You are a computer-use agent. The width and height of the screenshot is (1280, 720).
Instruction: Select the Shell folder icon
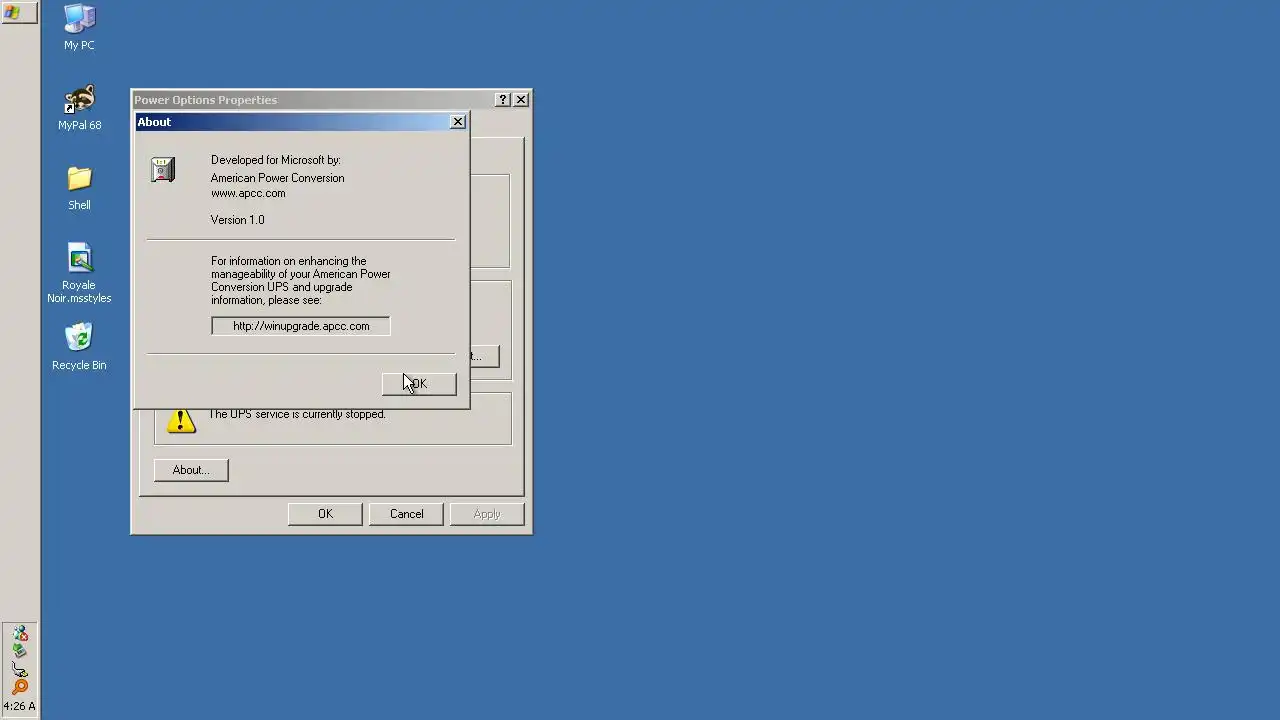click(x=79, y=188)
